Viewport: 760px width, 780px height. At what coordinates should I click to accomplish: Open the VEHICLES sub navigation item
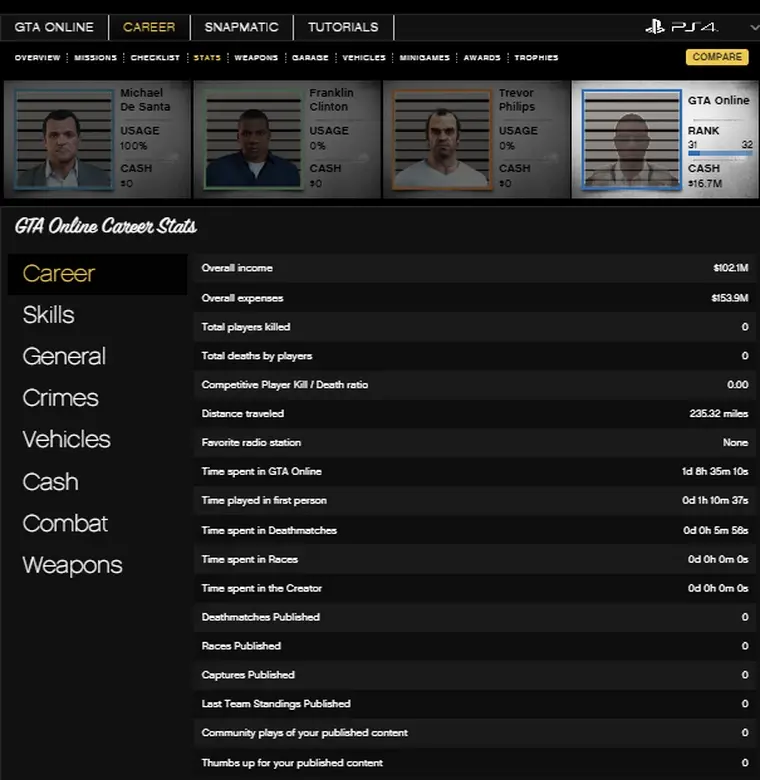[364, 58]
